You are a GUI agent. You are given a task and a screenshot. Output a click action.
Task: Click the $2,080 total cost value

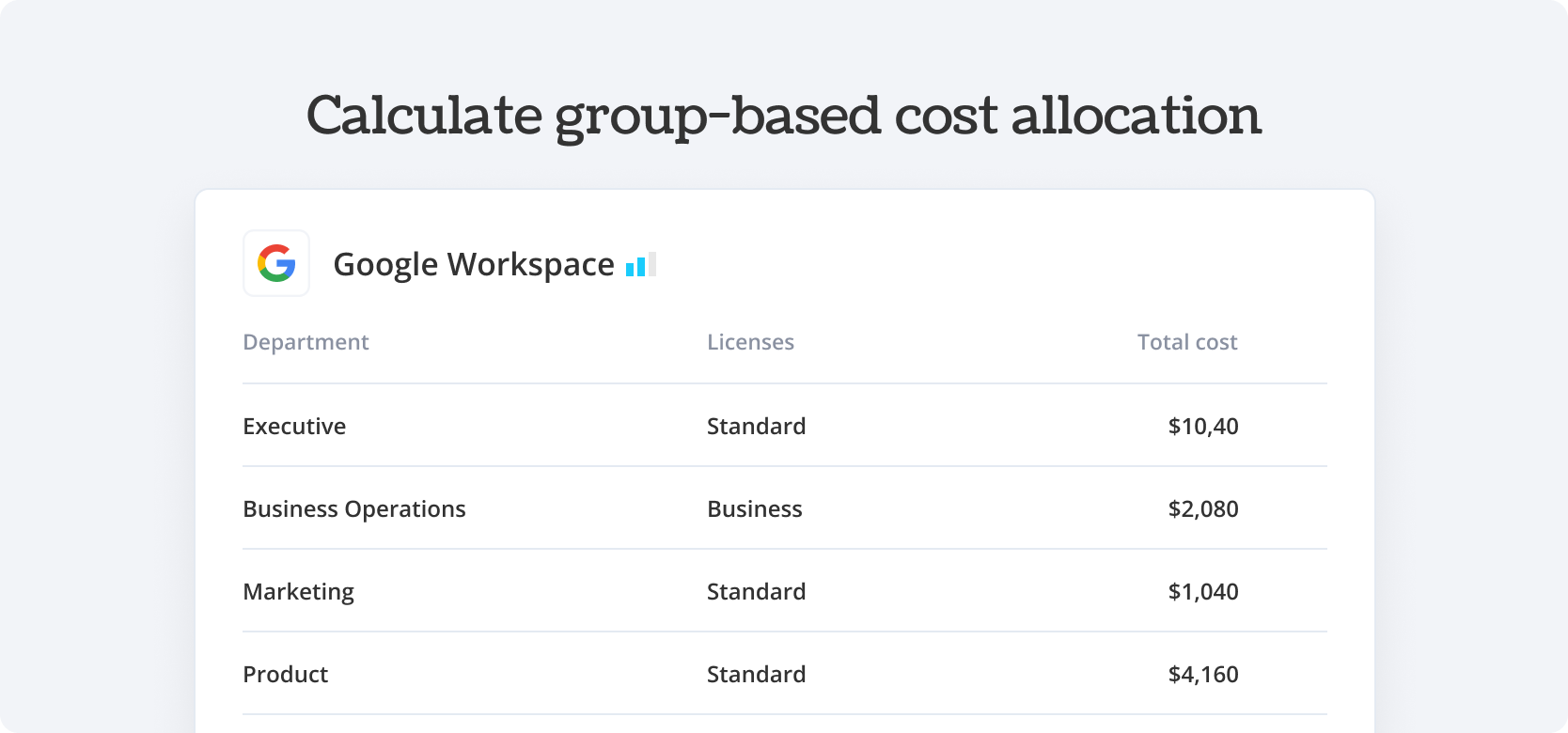pyautogui.click(x=1203, y=509)
